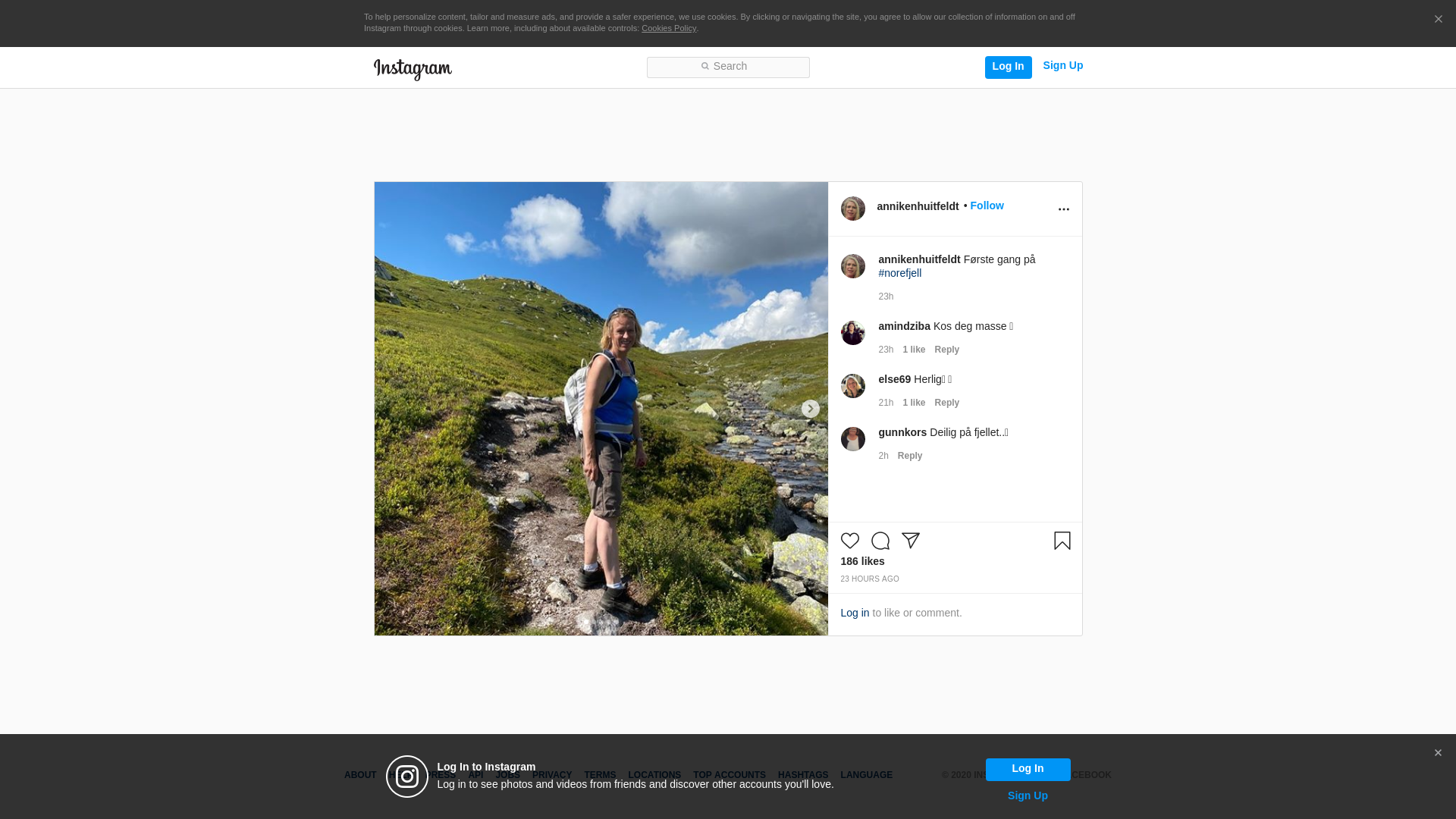The height and width of the screenshot is (819, 1456).
Task: Click gunnkors's avatar
Action: click(852, 439)
